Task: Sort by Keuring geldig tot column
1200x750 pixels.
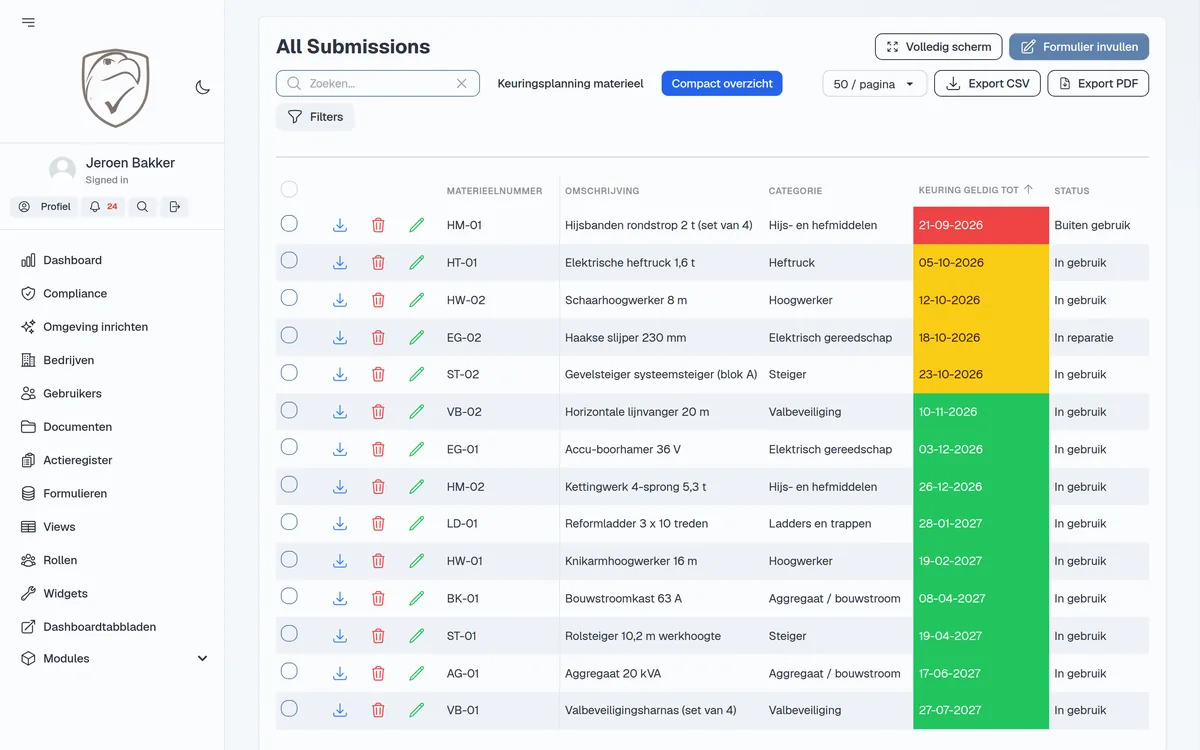Action: (x=975, y=190)
